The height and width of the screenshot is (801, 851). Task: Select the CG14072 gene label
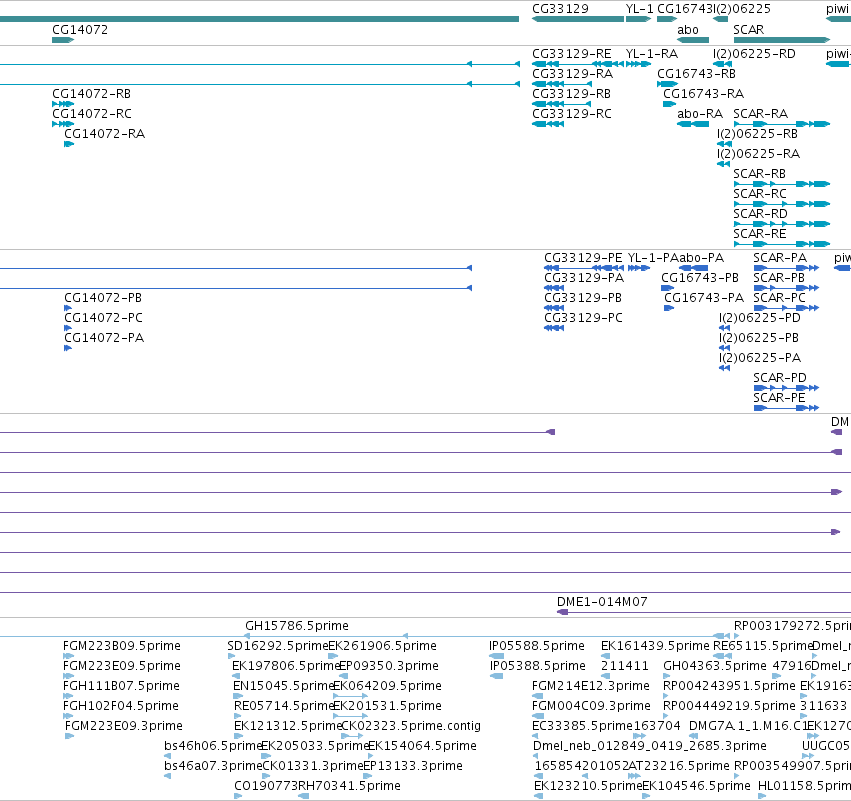point(80,29)
